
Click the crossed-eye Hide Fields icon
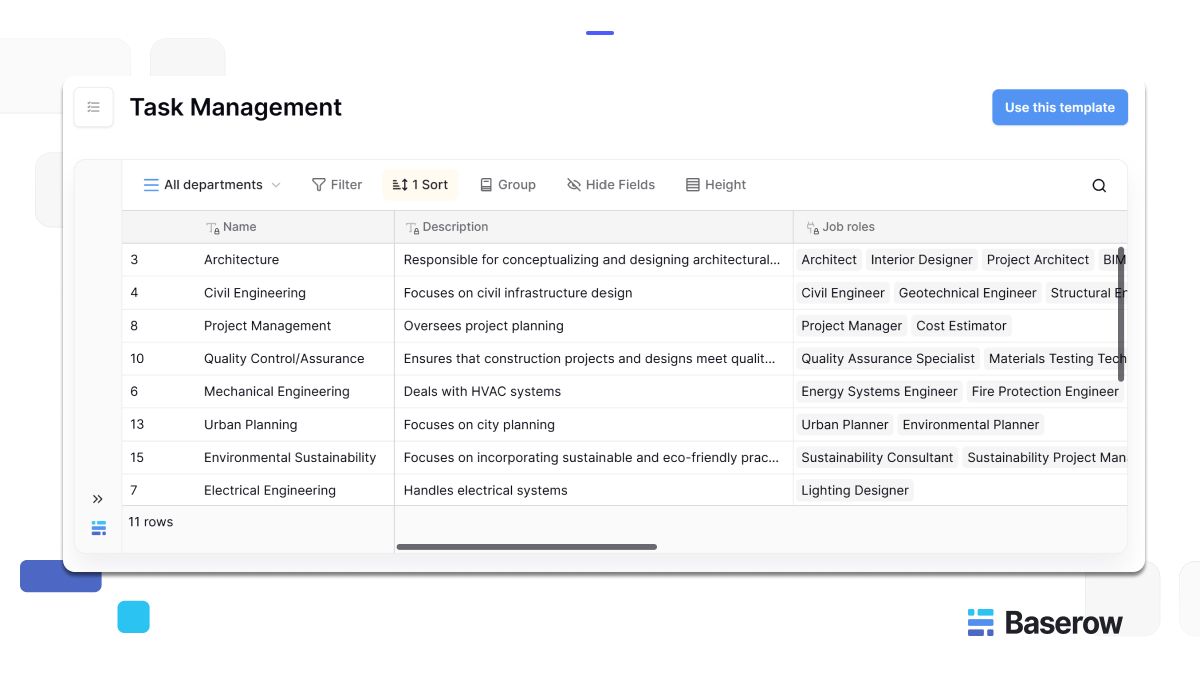tap(573, 184)
